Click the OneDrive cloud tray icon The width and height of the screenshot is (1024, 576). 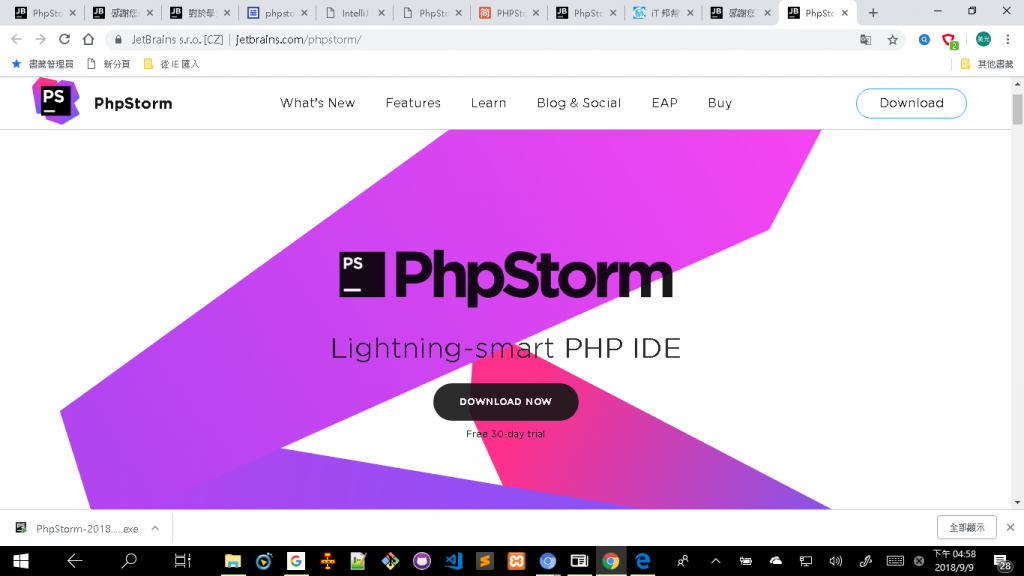click(776, 561)
